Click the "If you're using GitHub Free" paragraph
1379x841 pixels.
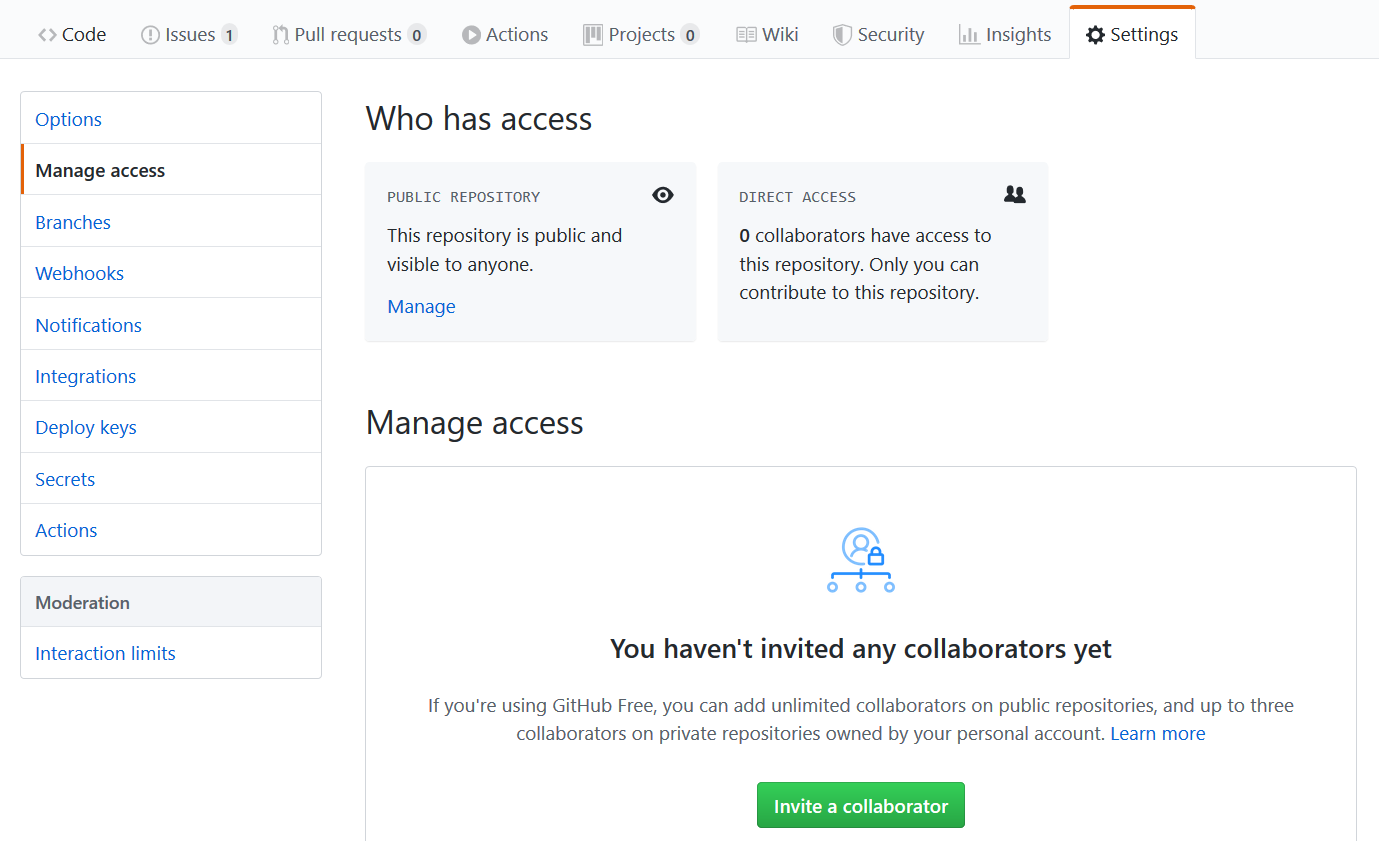pyautogui.click(x=861, y=719)
